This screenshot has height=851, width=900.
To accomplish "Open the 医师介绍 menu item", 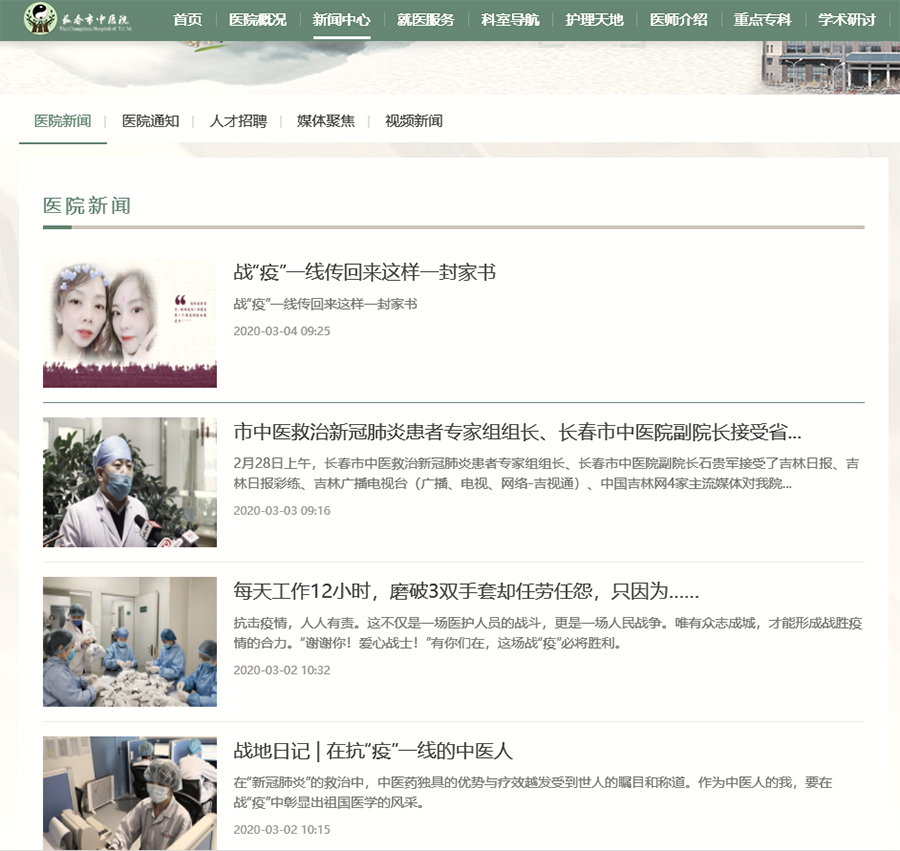I will pos(678,20).
